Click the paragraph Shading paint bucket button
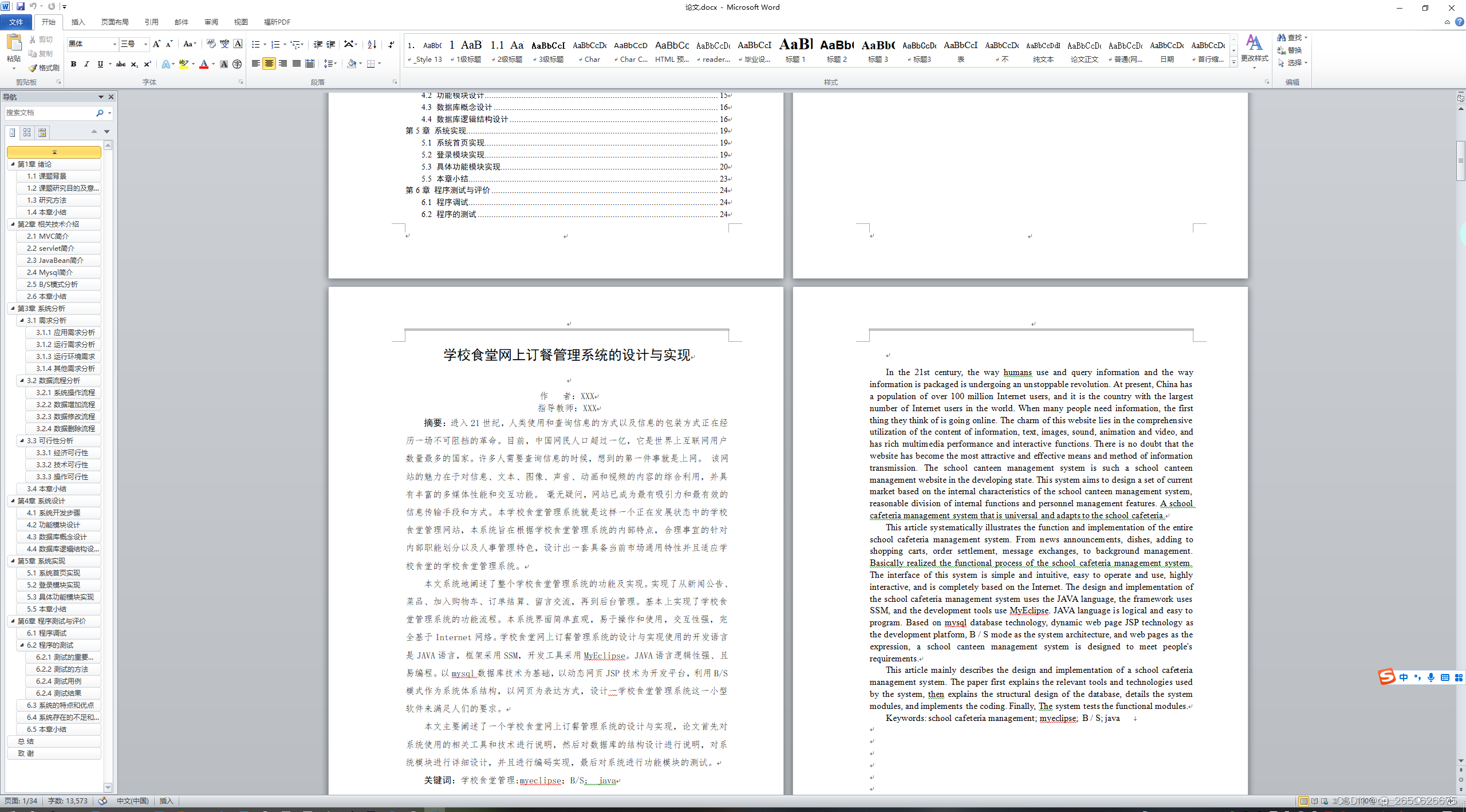Viewport: 1466px width, 812px height. click(x=352, y=64)
